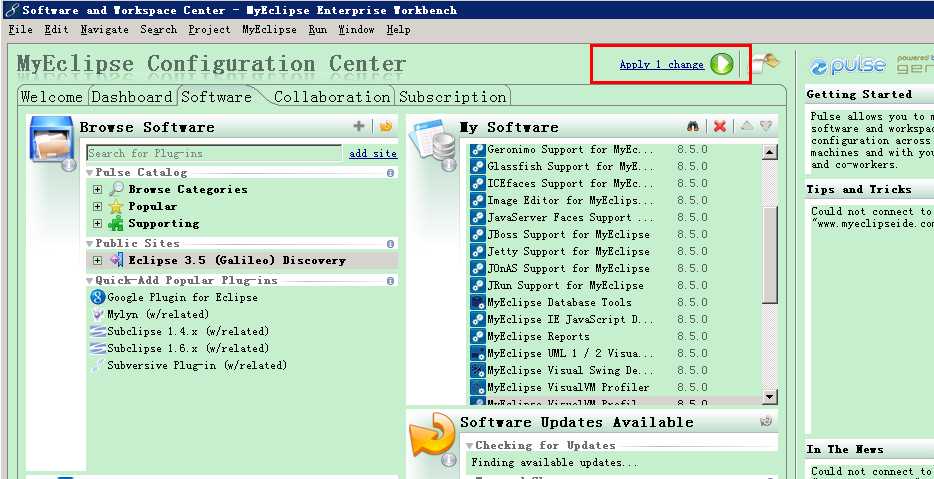Click the My Software scrollbar thumb
The height and width of the screenshot is (479, 934).
770,254
